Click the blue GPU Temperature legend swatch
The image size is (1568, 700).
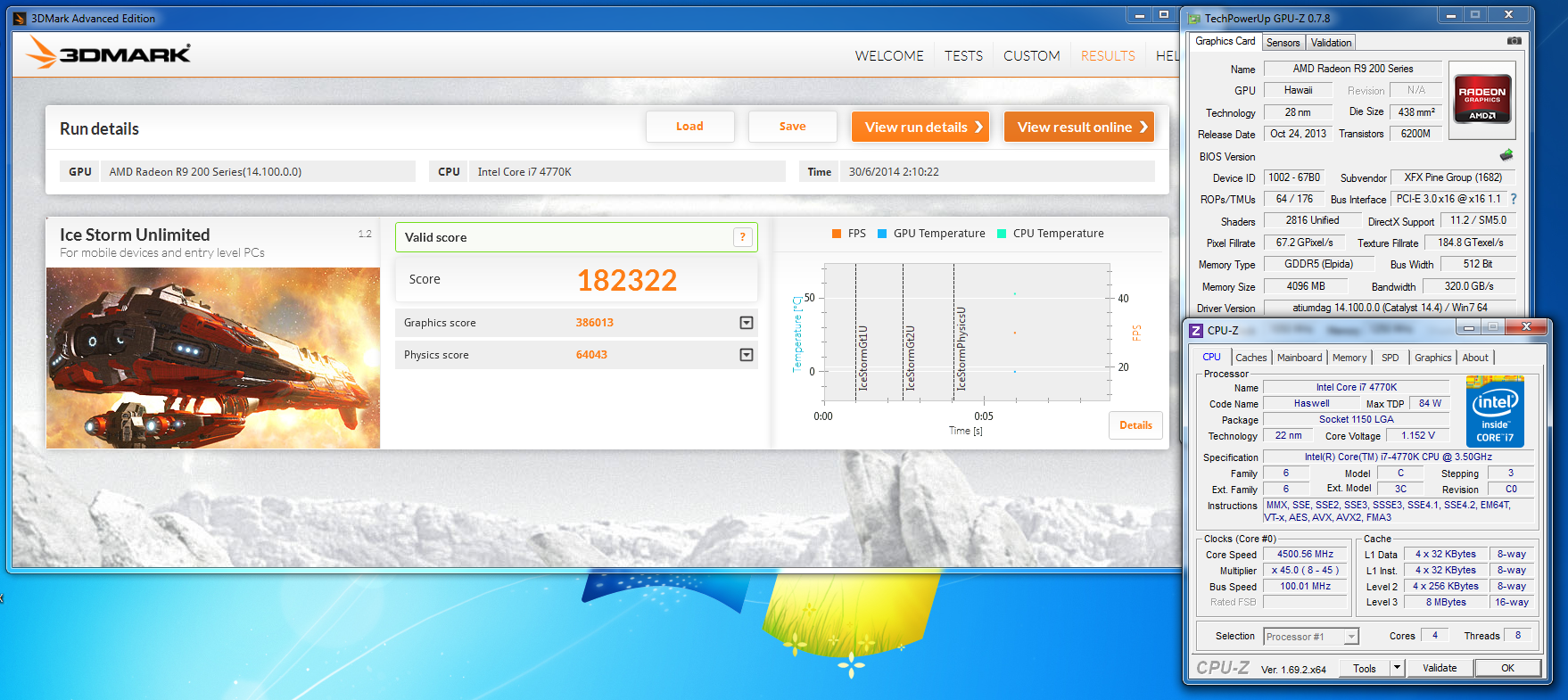[x=882, y=234]
